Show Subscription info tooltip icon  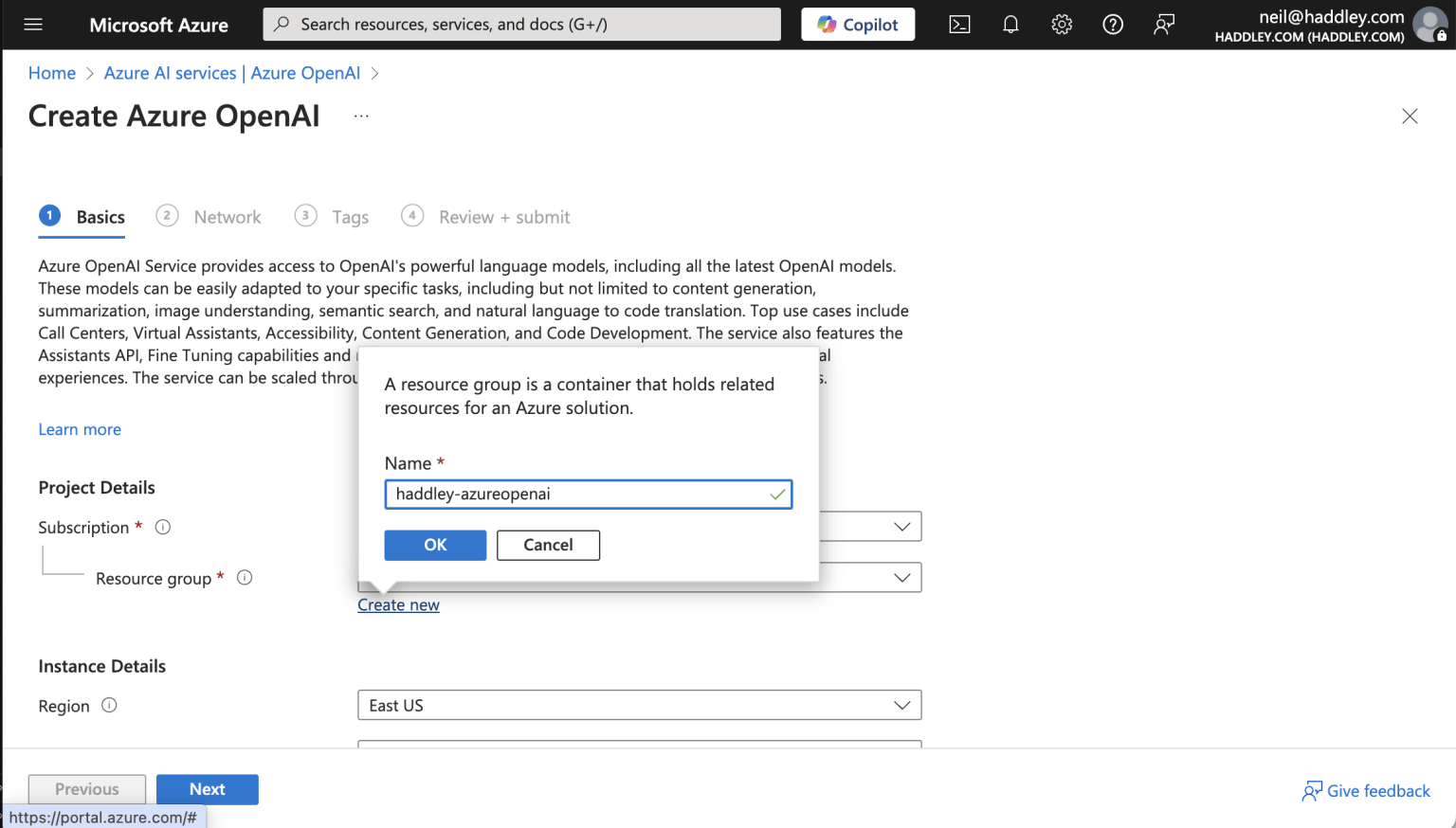tap(163, 527)
